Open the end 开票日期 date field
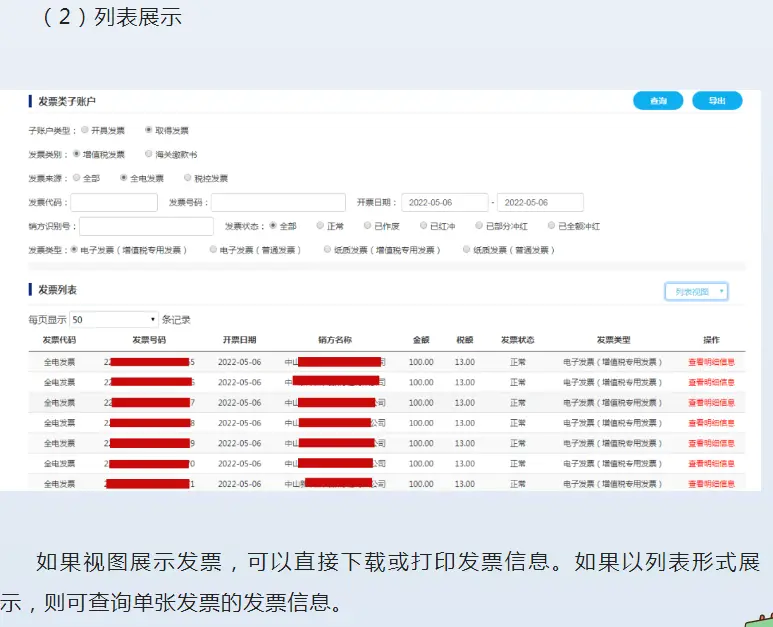 pyautogui.click(x=540, y=203)
